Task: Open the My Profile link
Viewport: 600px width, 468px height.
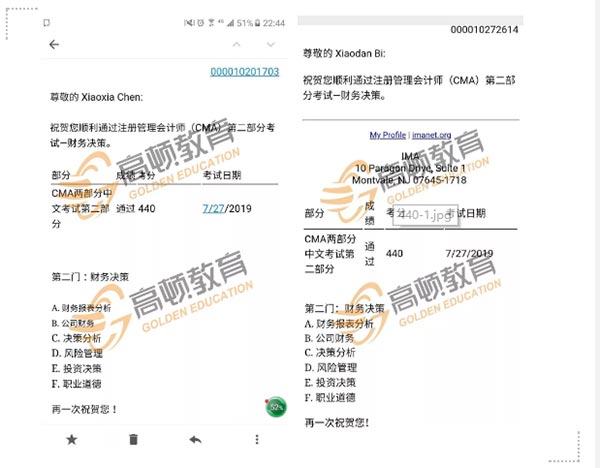Action: 387,135
